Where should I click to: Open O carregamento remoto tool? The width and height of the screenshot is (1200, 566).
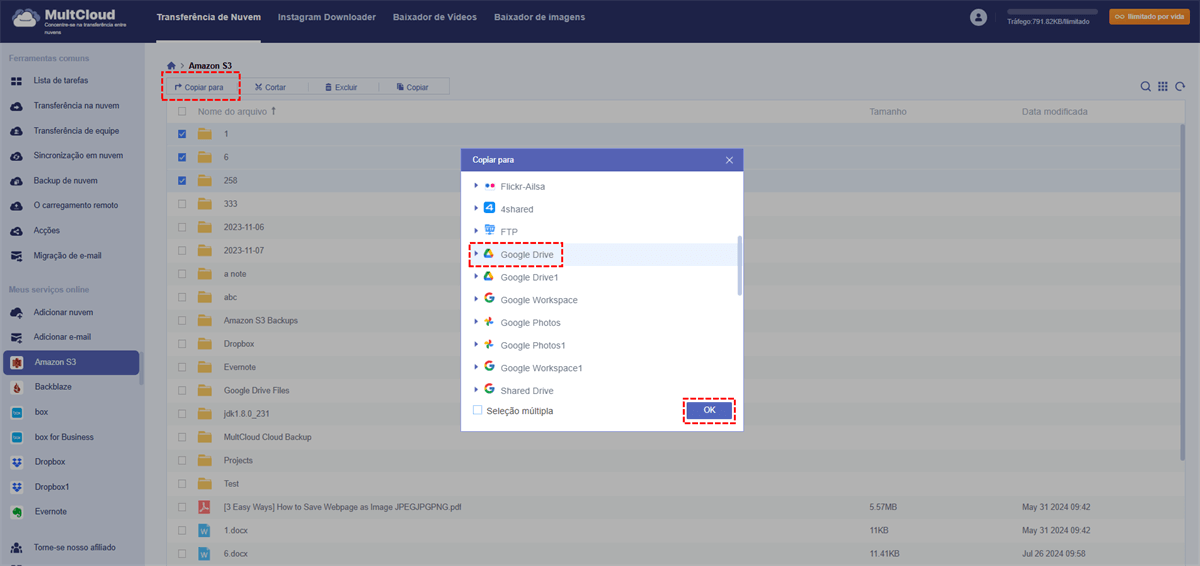pos(75,205)
